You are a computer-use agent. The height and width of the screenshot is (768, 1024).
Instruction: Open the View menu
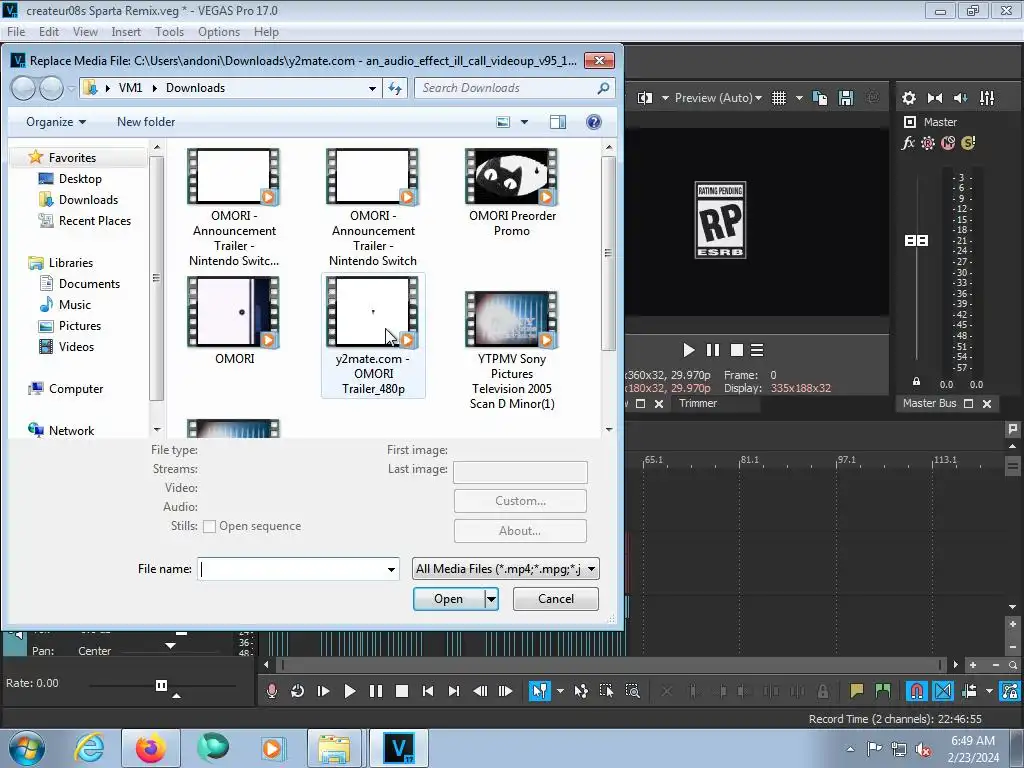(85, 32)
